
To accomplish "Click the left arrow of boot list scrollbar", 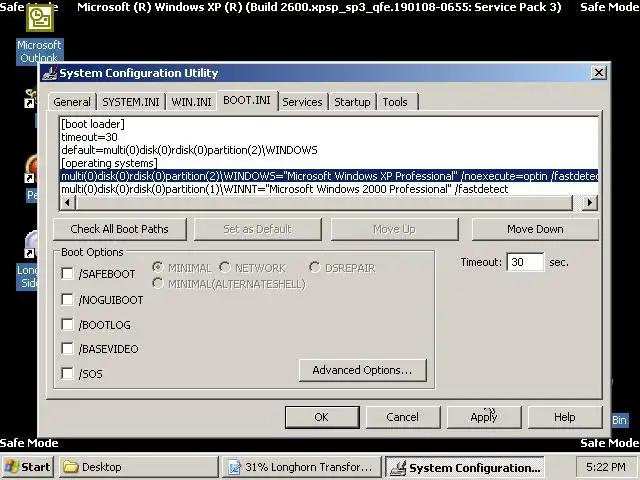I will (x=67, y=202).
